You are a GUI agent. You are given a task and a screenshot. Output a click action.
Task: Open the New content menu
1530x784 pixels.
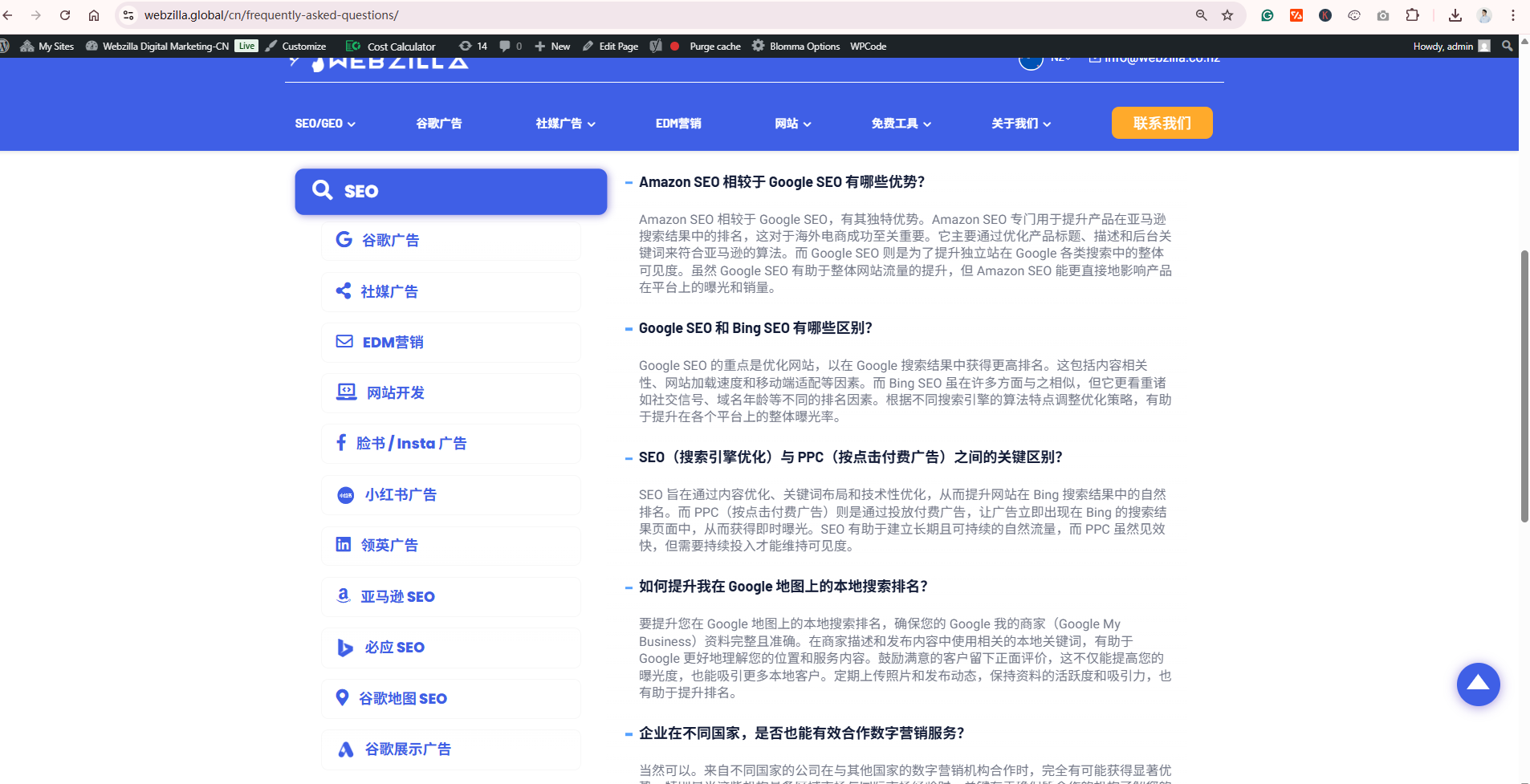pyautogui.click(x=552, y=46)
